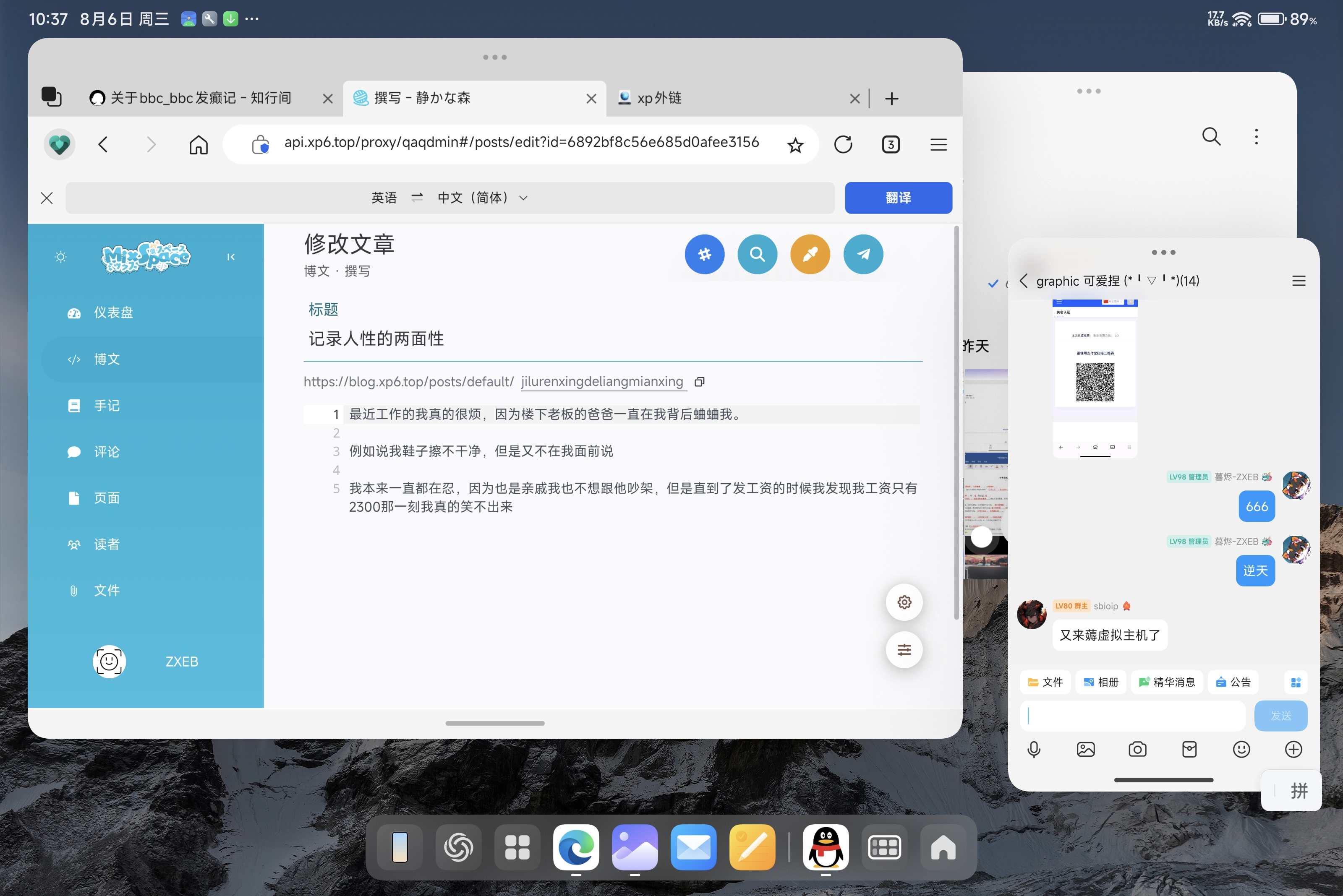This screenshot has width=1343, height=896.
Task: Click the blue hashtag tools button
Action: click(704, 254)
